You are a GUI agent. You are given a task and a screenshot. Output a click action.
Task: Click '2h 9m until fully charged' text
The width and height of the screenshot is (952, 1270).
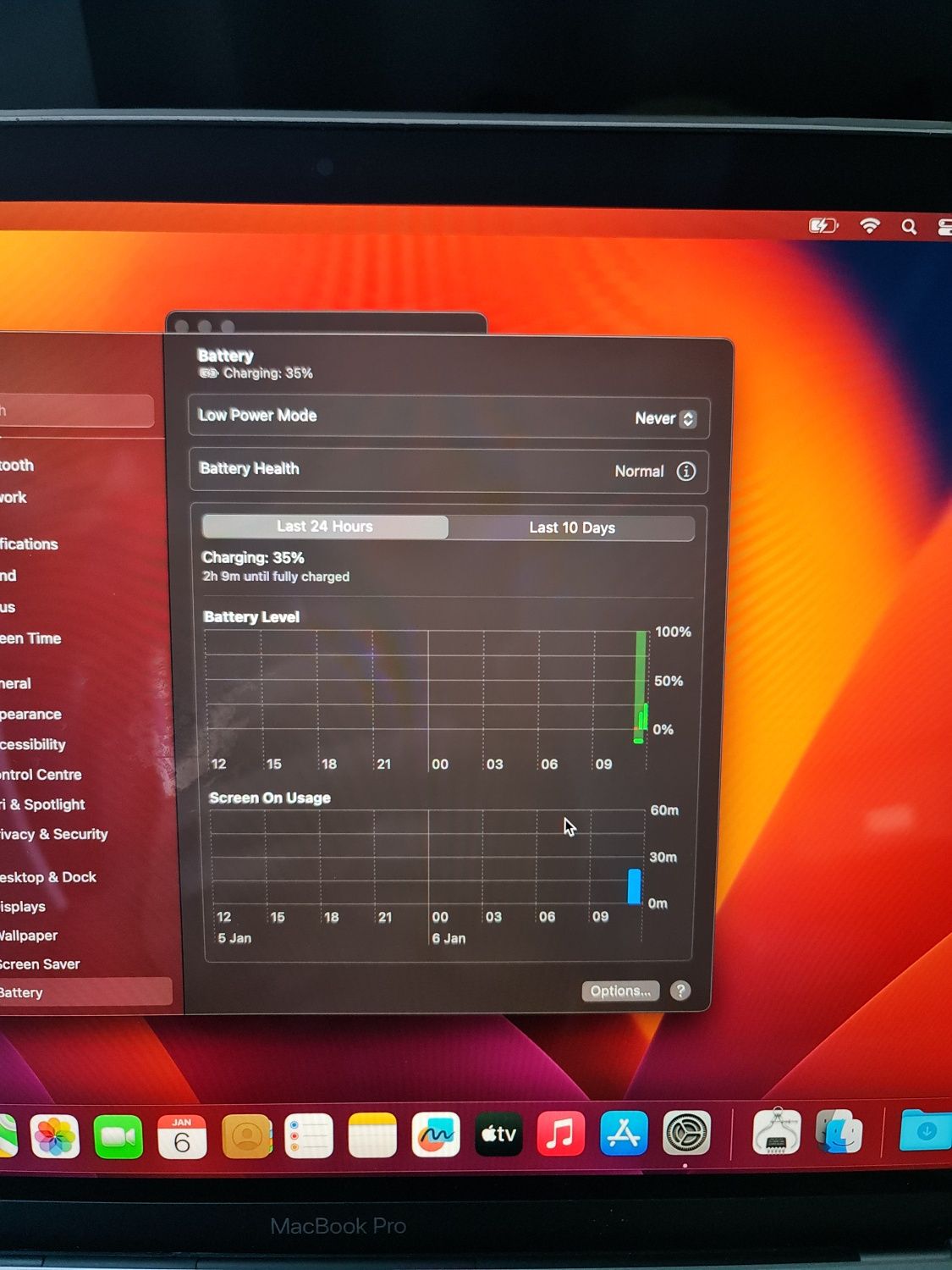tap(276, 577)
